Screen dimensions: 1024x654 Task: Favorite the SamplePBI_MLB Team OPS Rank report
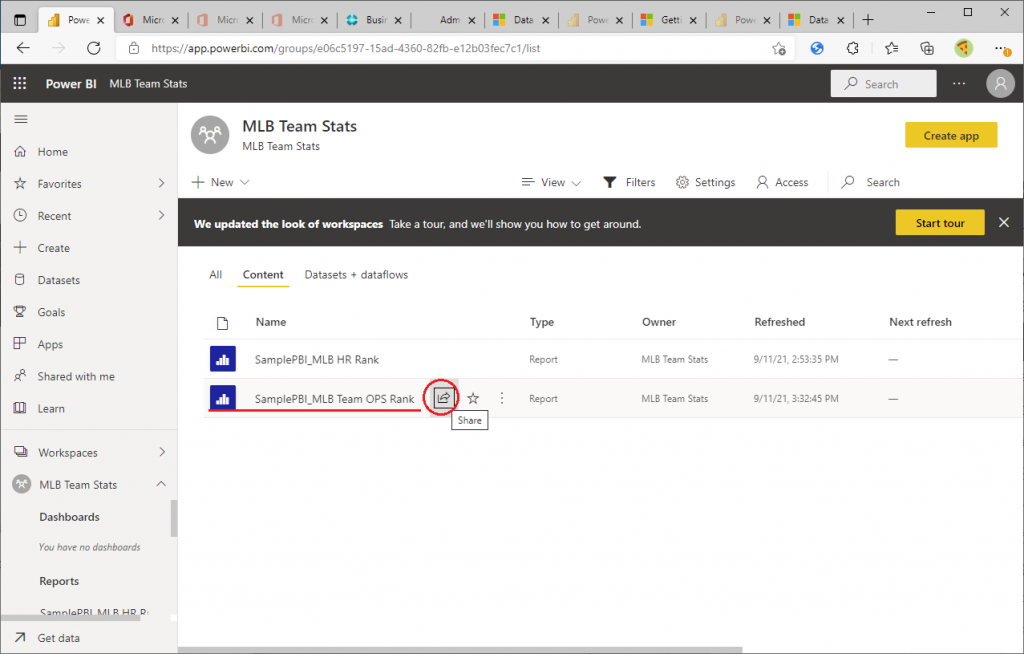473,398
